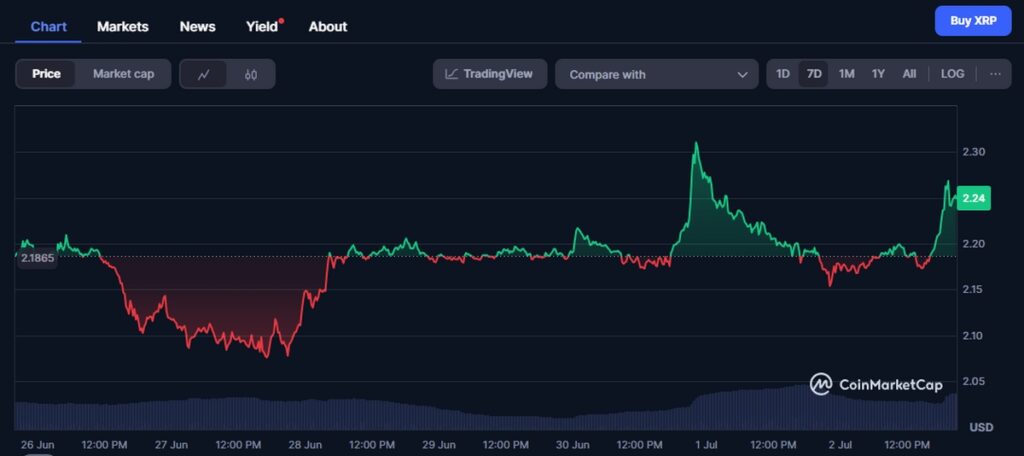Click the 28 Jun date label
The width and height of the screenshot is (1024, 456).
(305, 445)
